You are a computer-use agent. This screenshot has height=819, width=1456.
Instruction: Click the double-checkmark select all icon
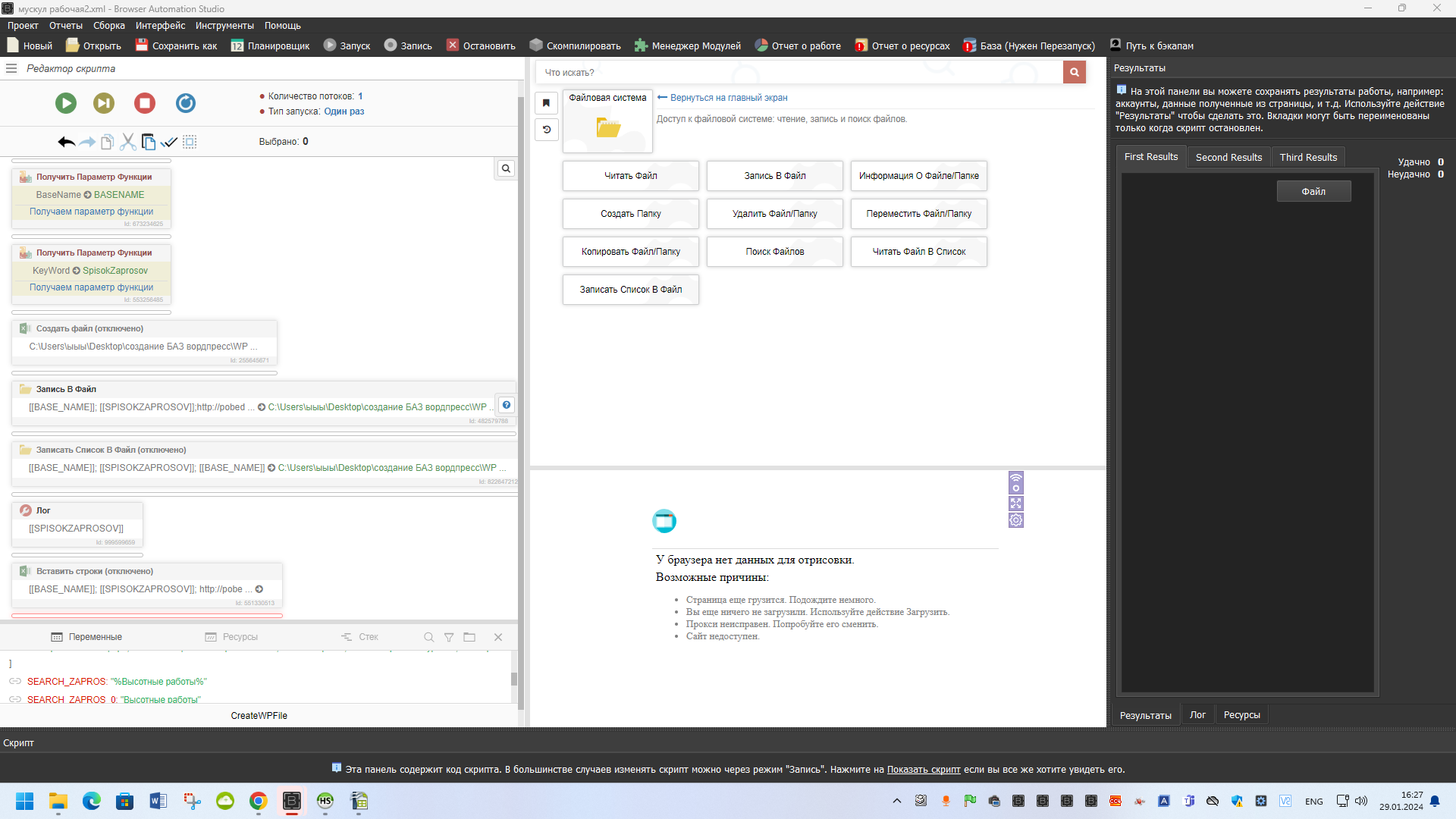point(169,142)
